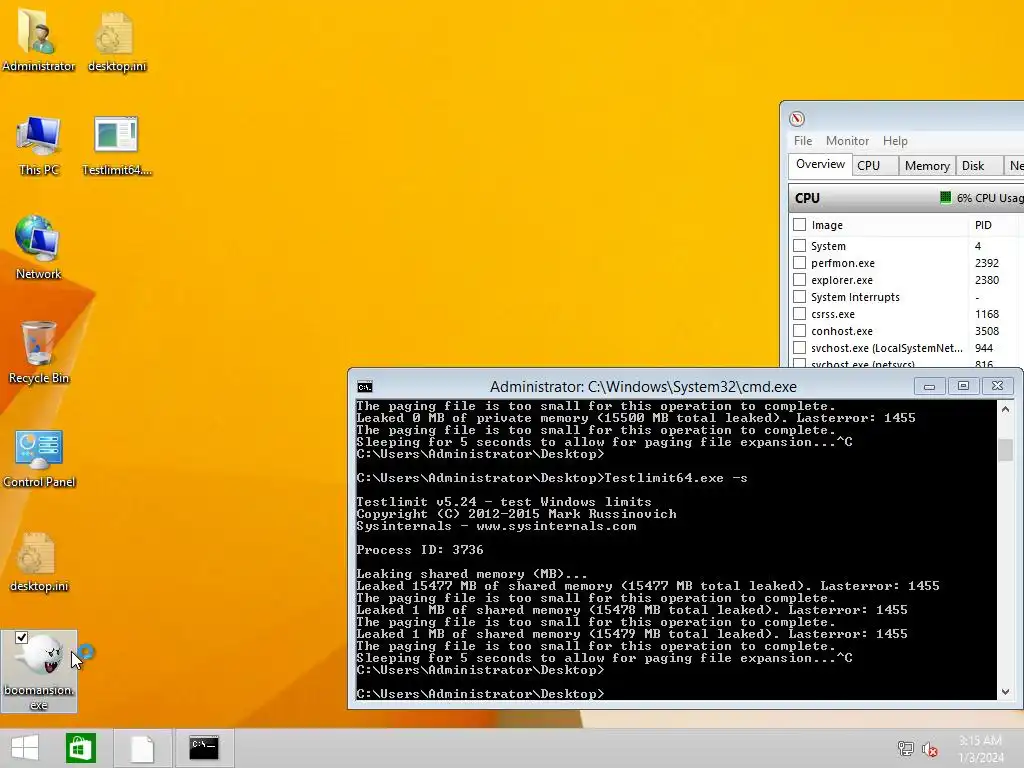This screenshot has height=768, width=1024.
Task: Check the Image select-all checkbox
Action: pyautogui.click(x=799, y=225)
